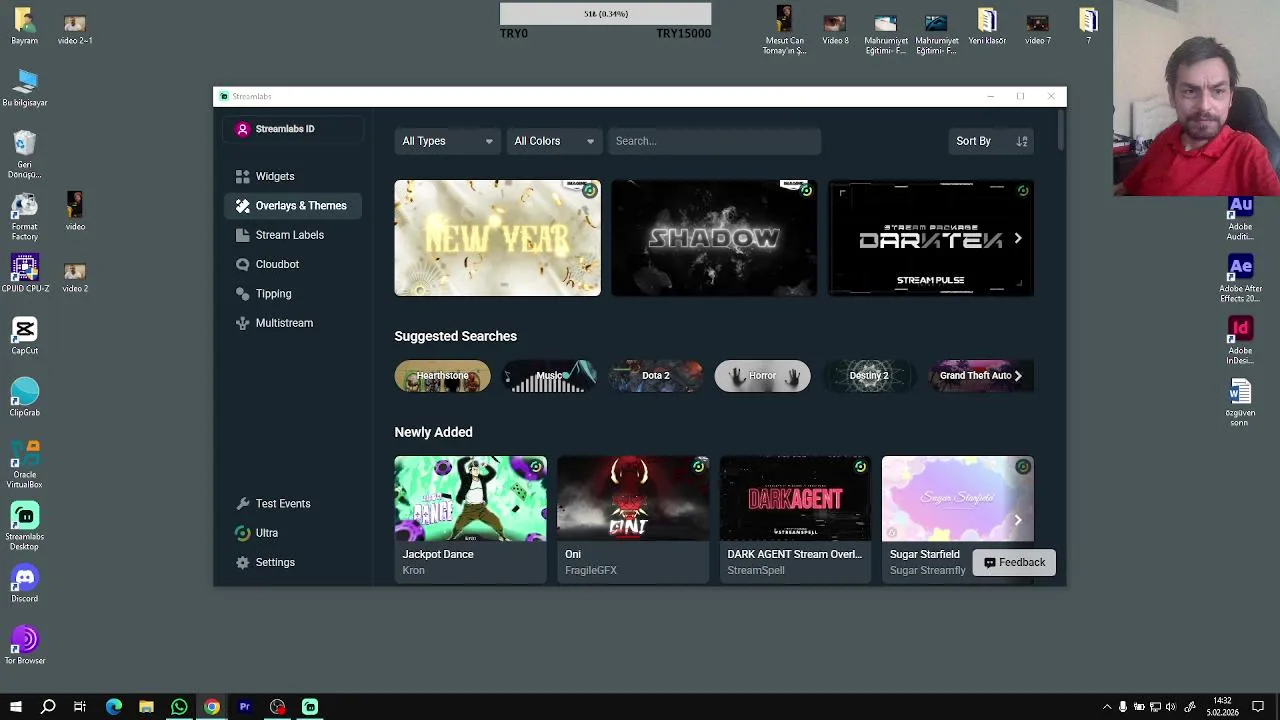
Task: Open the Darktek Stream Pulse theme
Action: click(930, 238)
